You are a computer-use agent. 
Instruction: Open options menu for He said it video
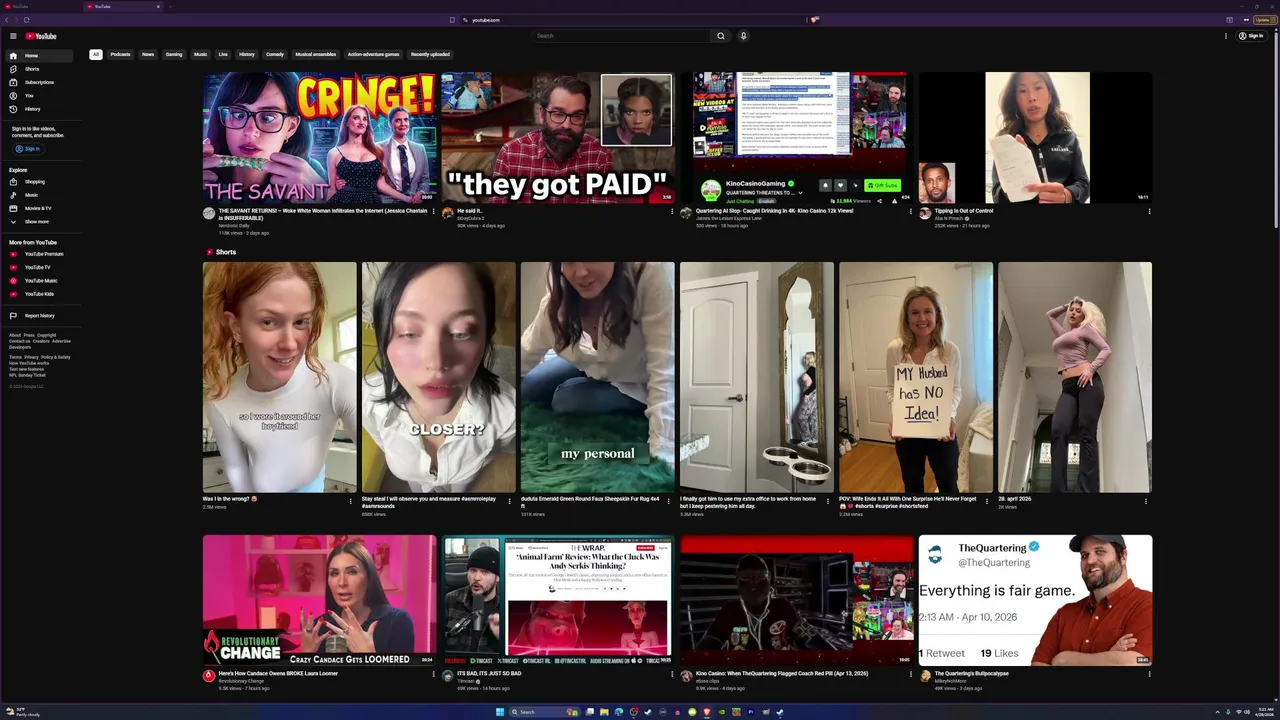pos(671,212)
